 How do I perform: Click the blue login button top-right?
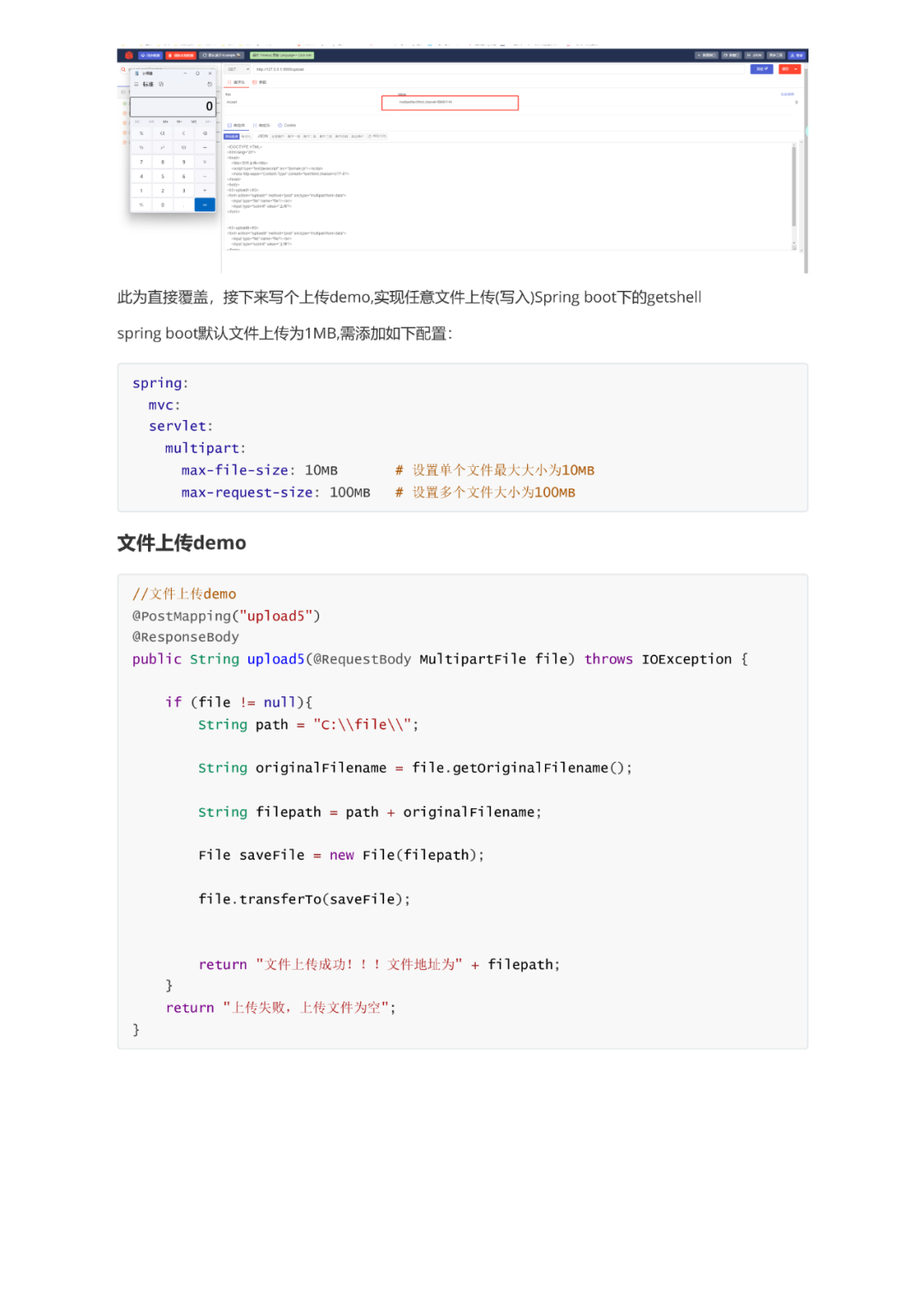[797, 56]
